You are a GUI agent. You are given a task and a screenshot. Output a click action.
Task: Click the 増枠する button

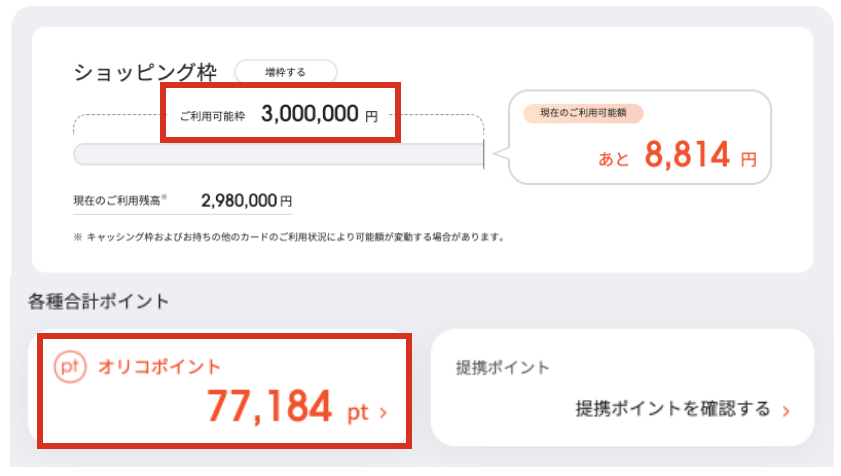(285, 72)
